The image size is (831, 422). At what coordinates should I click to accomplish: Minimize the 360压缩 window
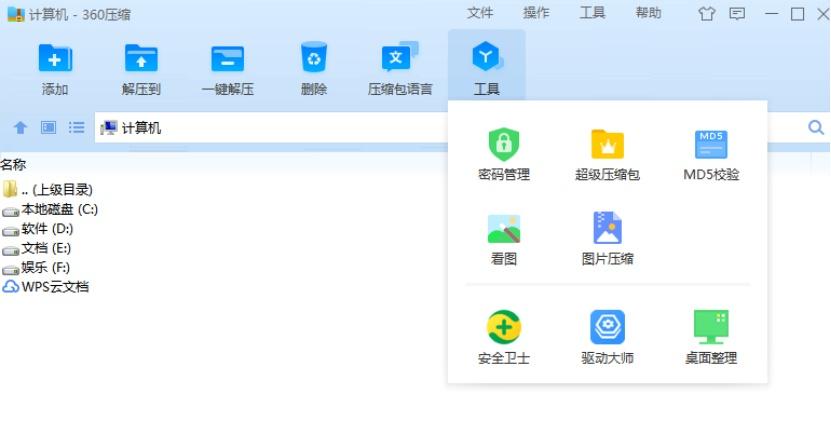772,14
